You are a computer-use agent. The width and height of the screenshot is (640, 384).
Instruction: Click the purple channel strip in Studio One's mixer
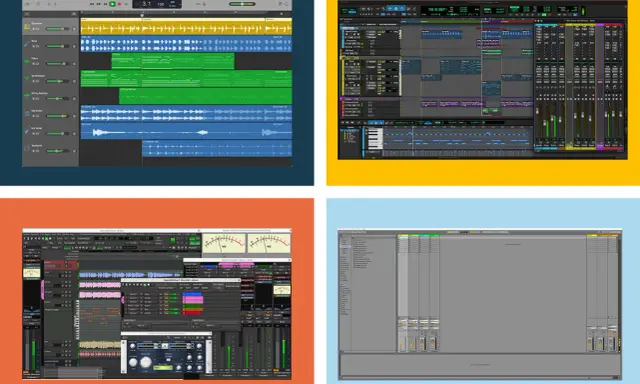[x=600, y=86]
